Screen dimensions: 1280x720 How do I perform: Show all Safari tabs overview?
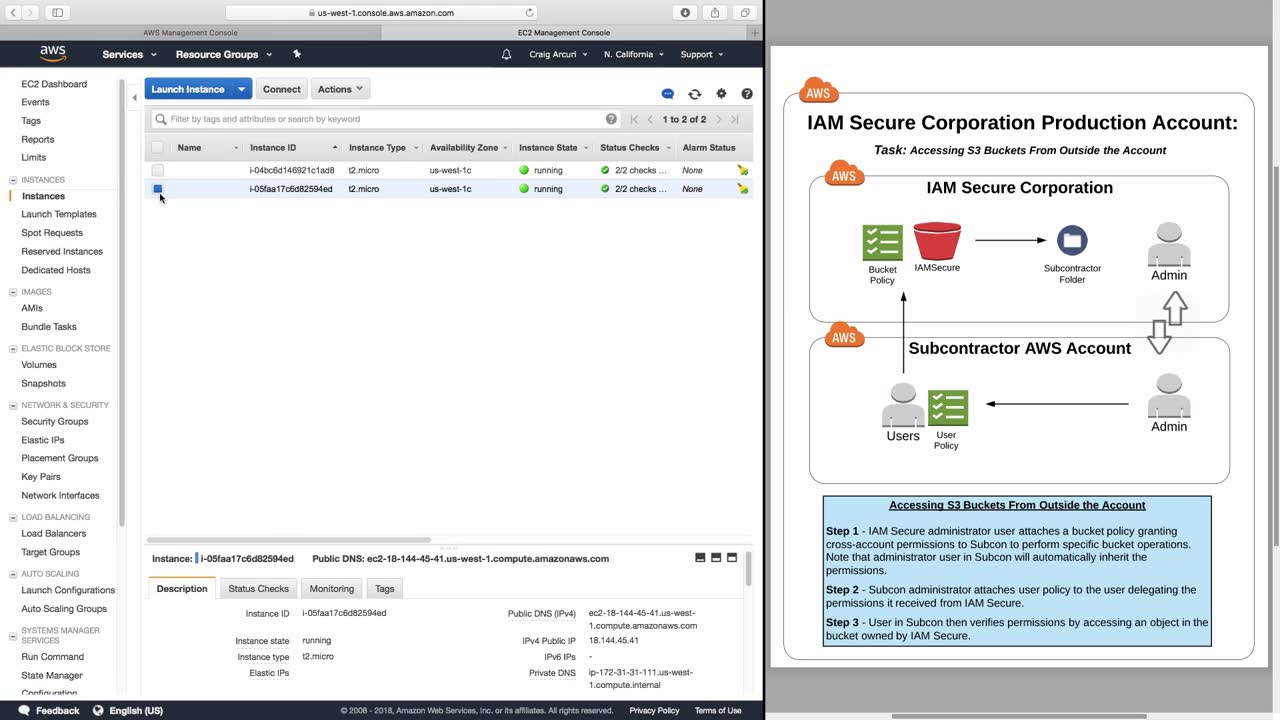[745, 13]
